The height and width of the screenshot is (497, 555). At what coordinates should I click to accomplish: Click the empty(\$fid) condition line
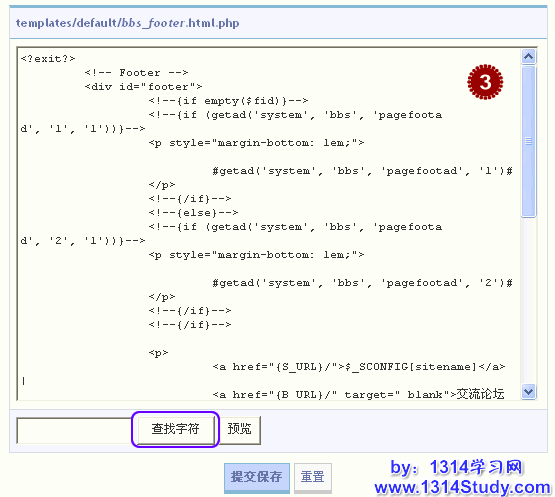[228, 101]
